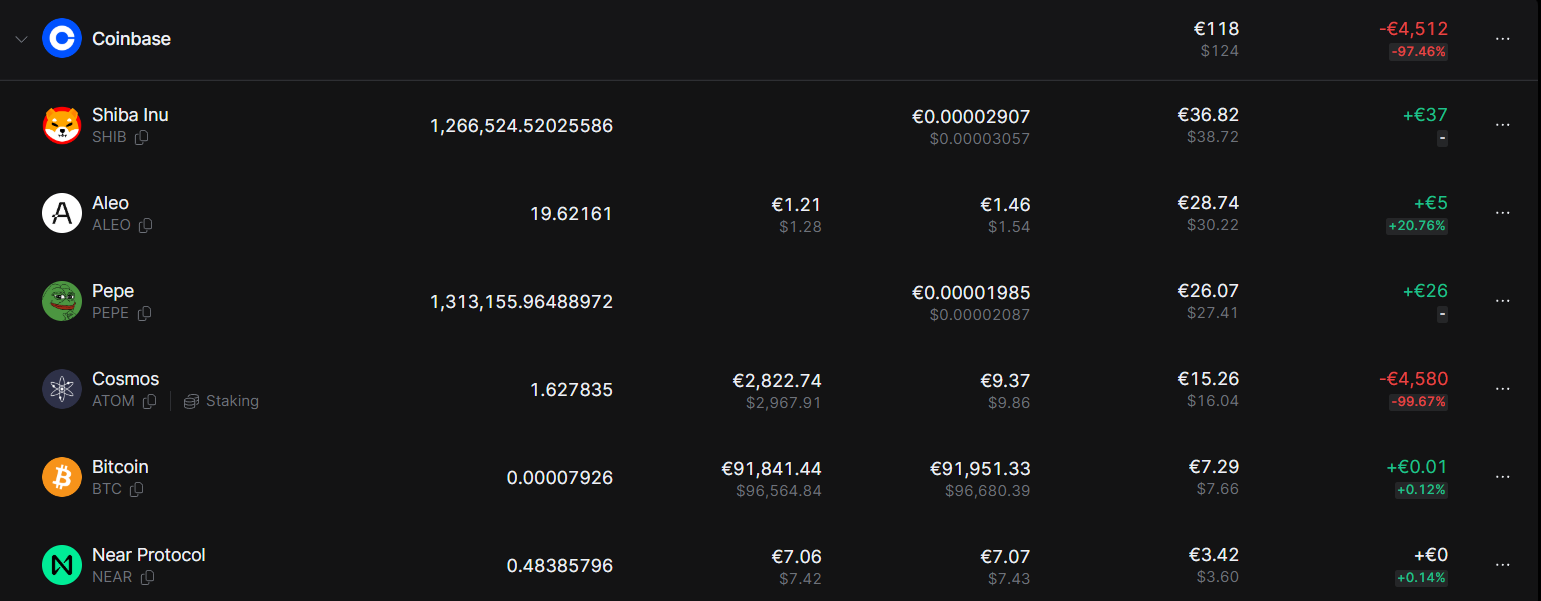Click the Coinbase exchange logo
Viewport: 1541px width, 601px height.
[61, 39]
